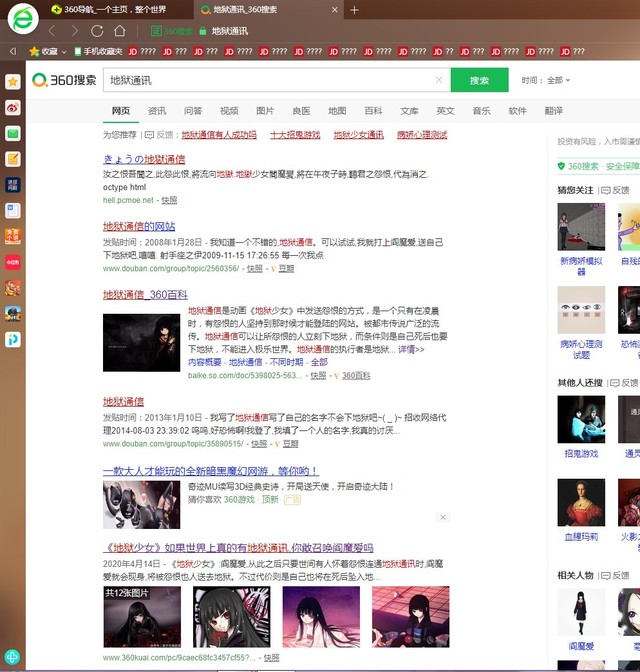Open a new tab with the plus button

354,9
